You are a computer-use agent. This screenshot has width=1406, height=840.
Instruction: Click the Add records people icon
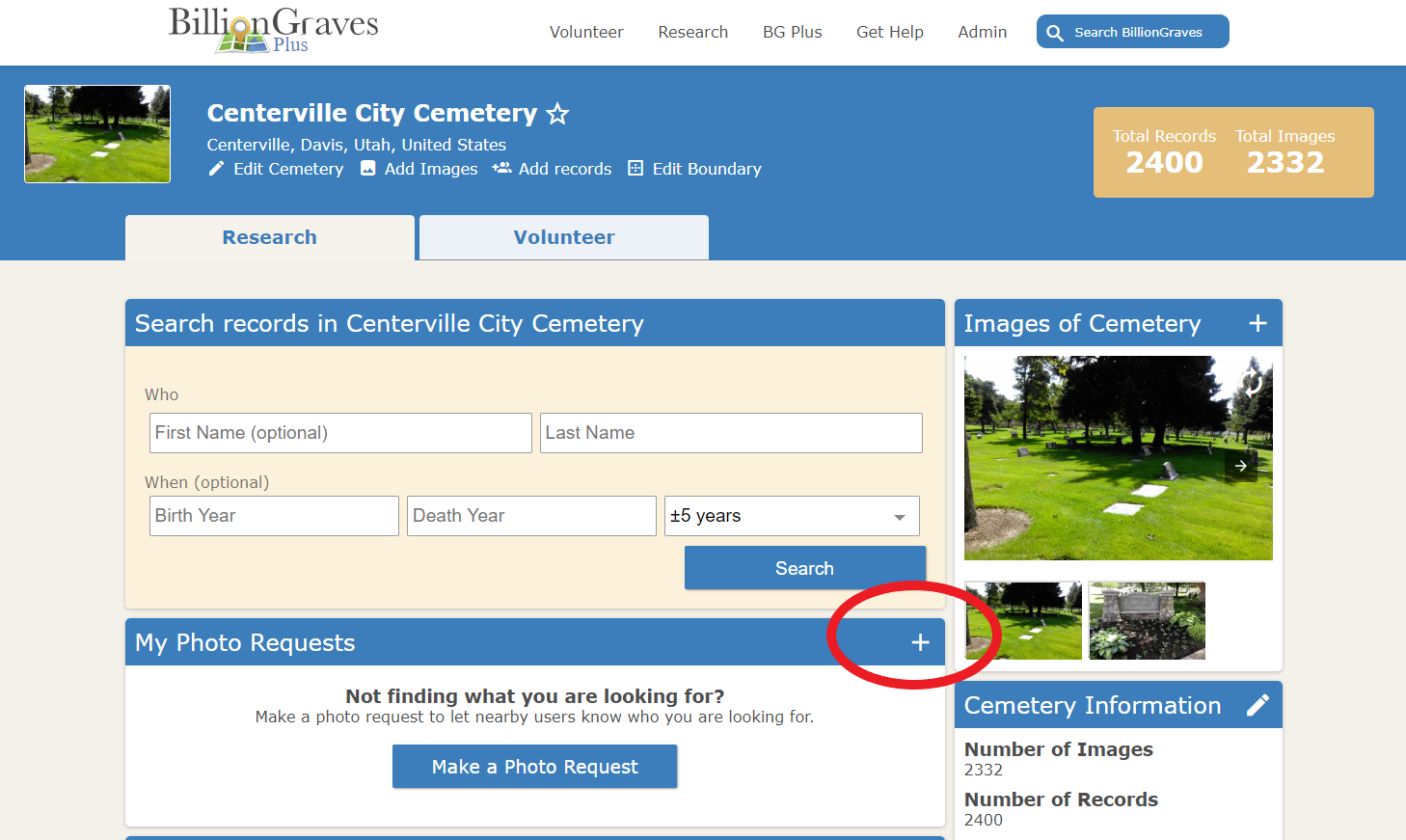point(501,168)
